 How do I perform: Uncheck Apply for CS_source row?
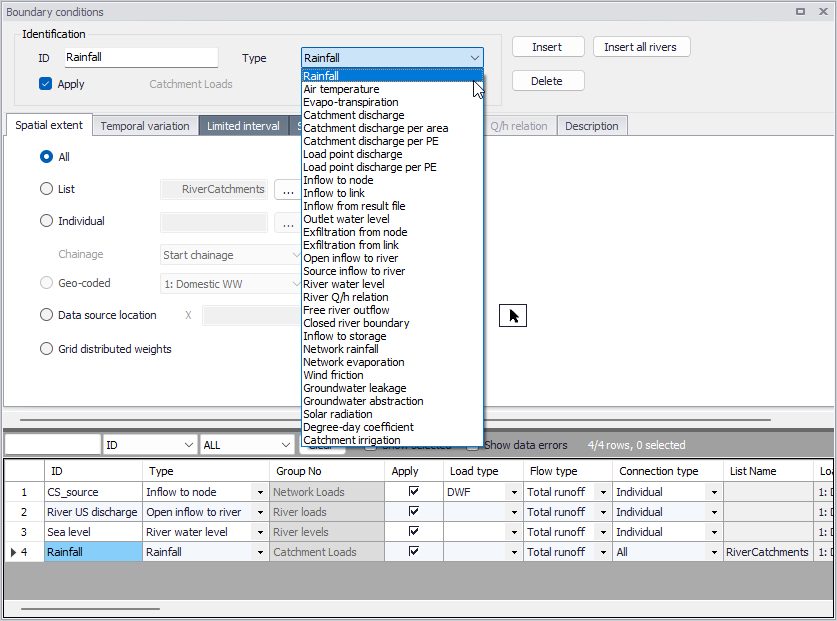click(x=414, y=491)
